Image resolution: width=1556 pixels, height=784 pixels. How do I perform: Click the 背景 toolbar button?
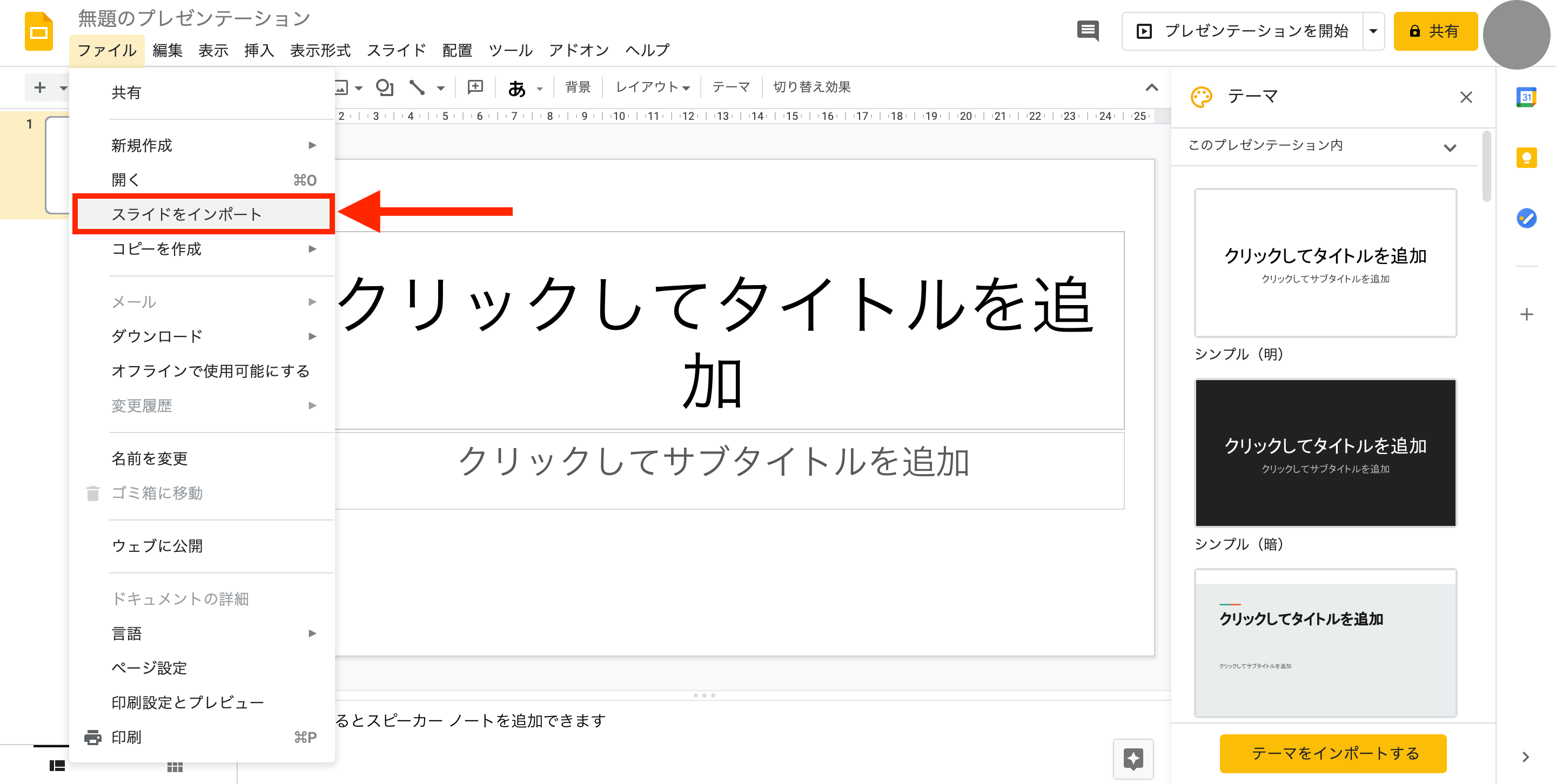[578, 87]
